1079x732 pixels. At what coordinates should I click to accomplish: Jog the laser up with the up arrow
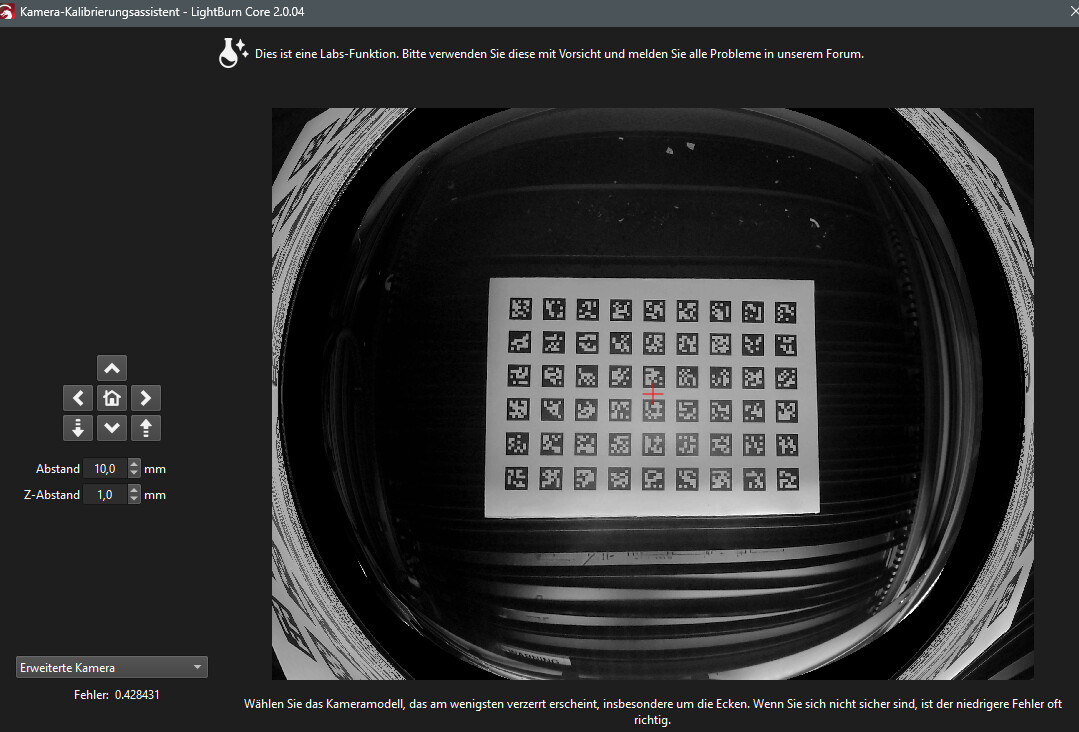pyautogui.click(x=112, y=368)
